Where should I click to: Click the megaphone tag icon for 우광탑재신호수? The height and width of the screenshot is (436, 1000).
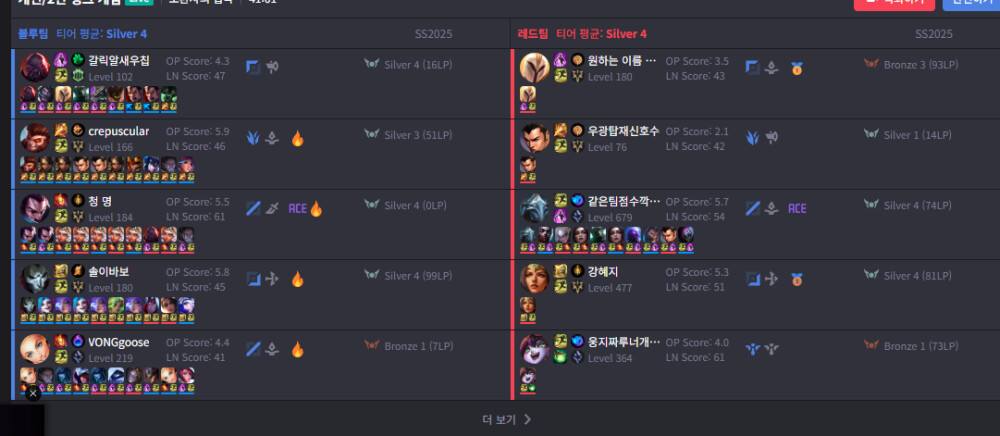[x=772, y=138]
